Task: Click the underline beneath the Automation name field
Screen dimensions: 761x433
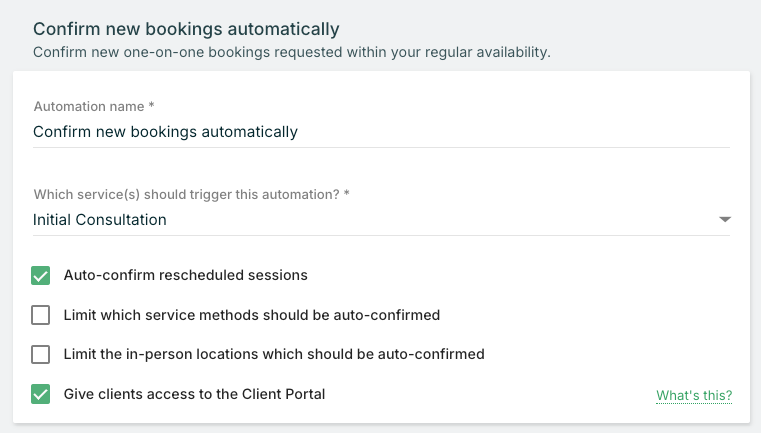Action: click(380, 148)
